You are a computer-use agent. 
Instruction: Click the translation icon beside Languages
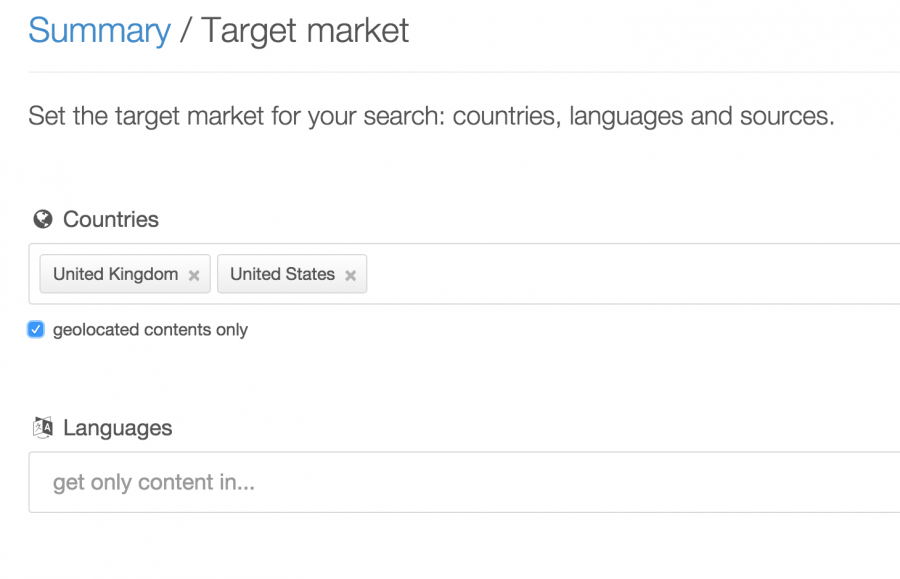point(42,428)
